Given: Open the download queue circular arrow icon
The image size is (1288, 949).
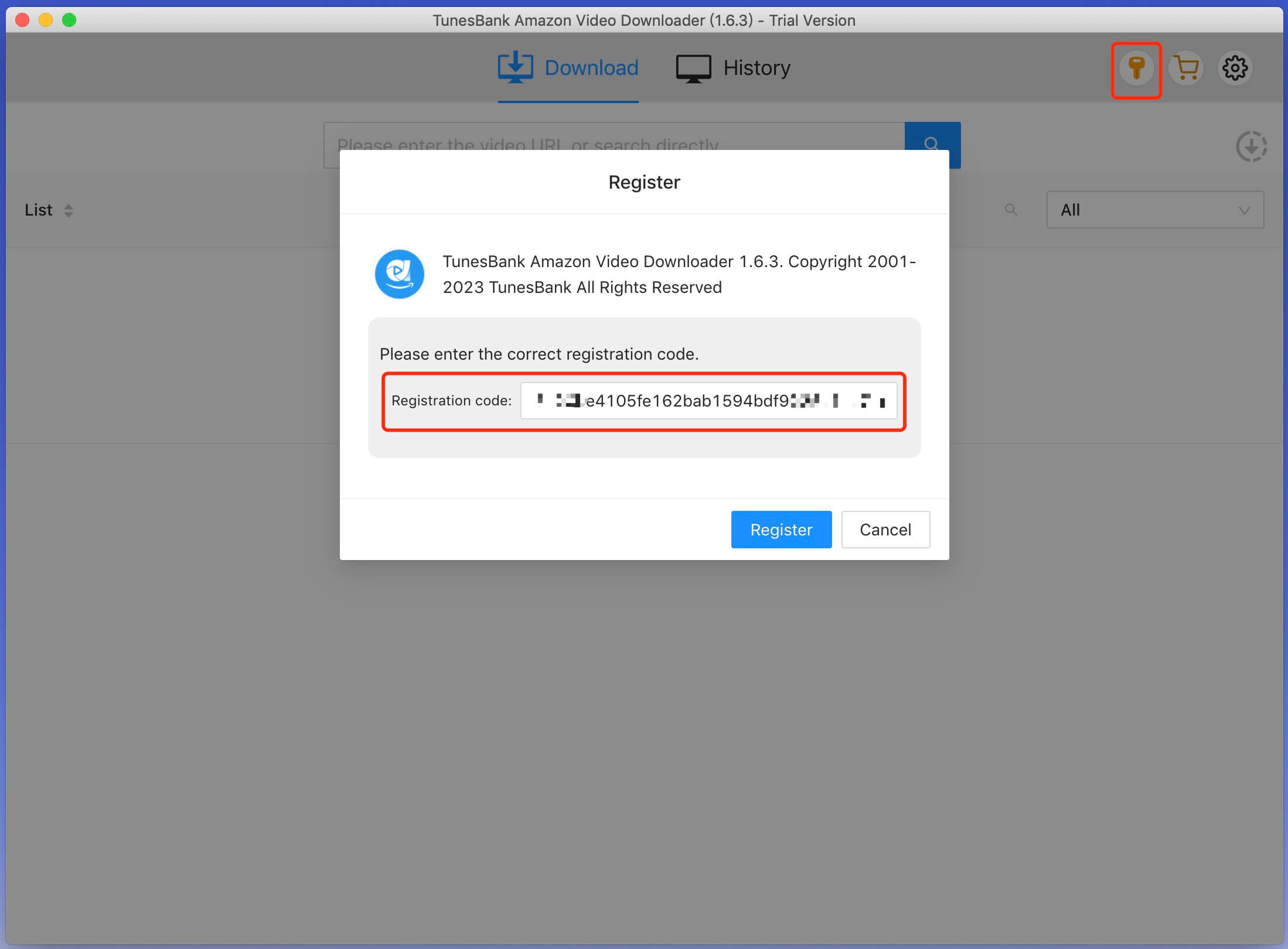Looking at the screenshot, I should [1251, 146].
